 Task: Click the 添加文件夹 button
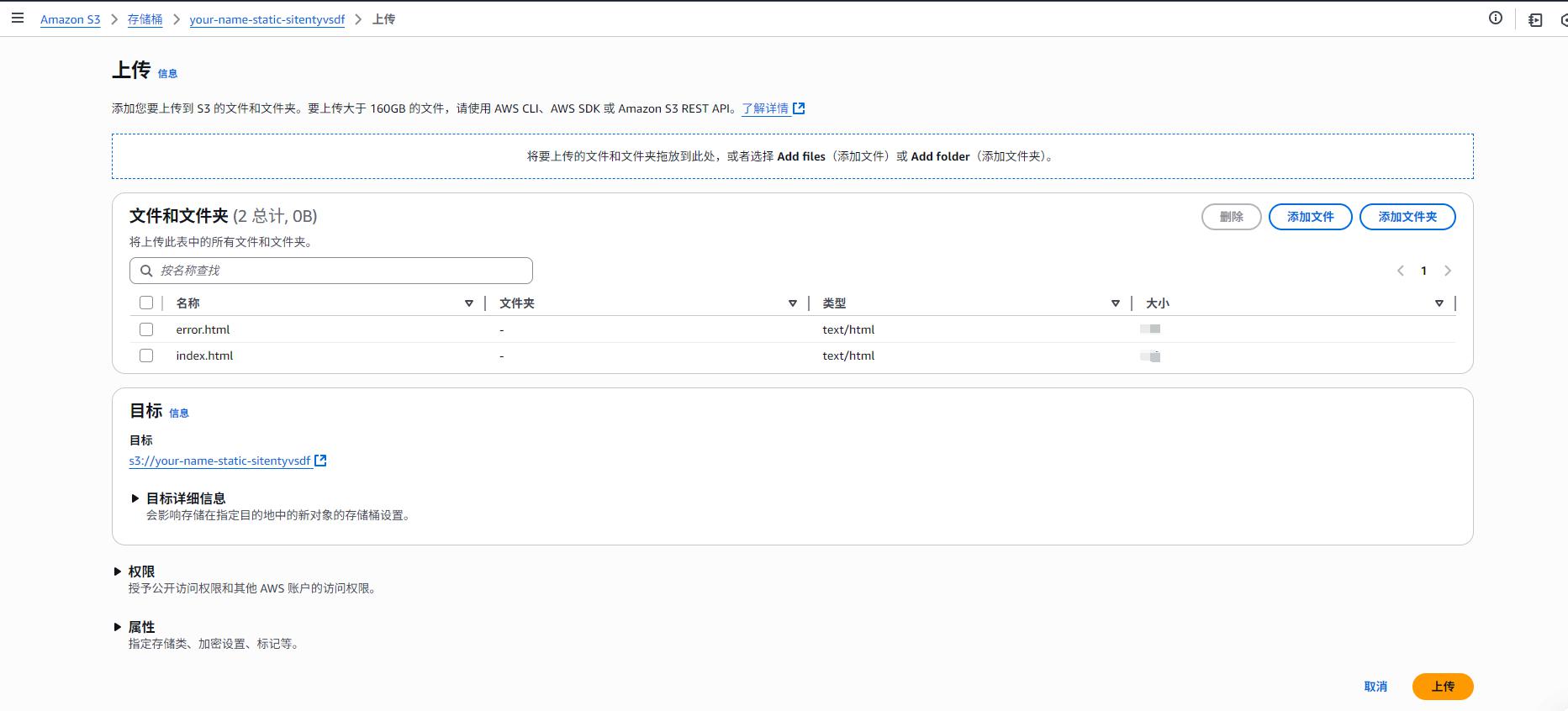click(x=1407, y=217)
